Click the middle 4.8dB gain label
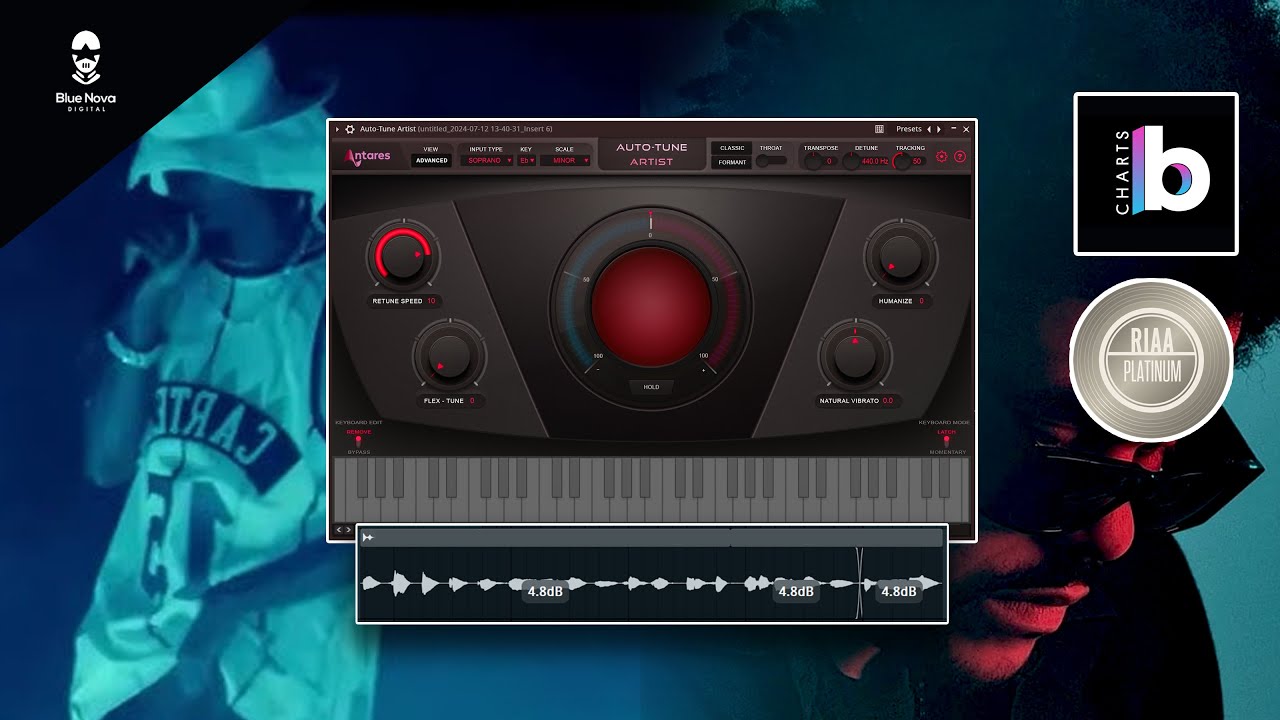 [x=796, y=591]
